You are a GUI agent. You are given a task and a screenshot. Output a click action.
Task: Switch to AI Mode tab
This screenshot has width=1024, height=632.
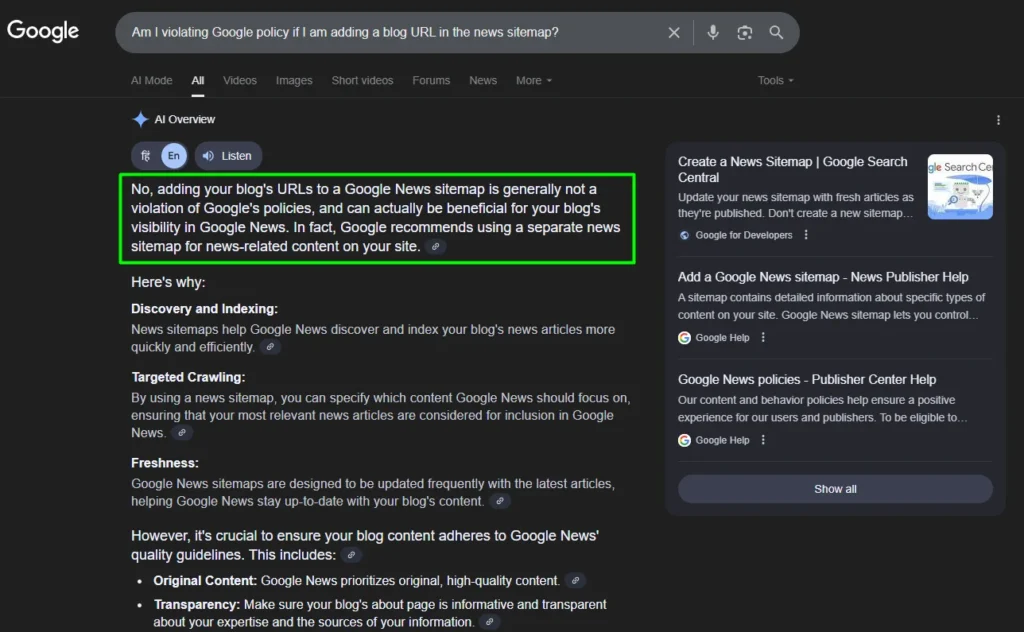point(152,80)
